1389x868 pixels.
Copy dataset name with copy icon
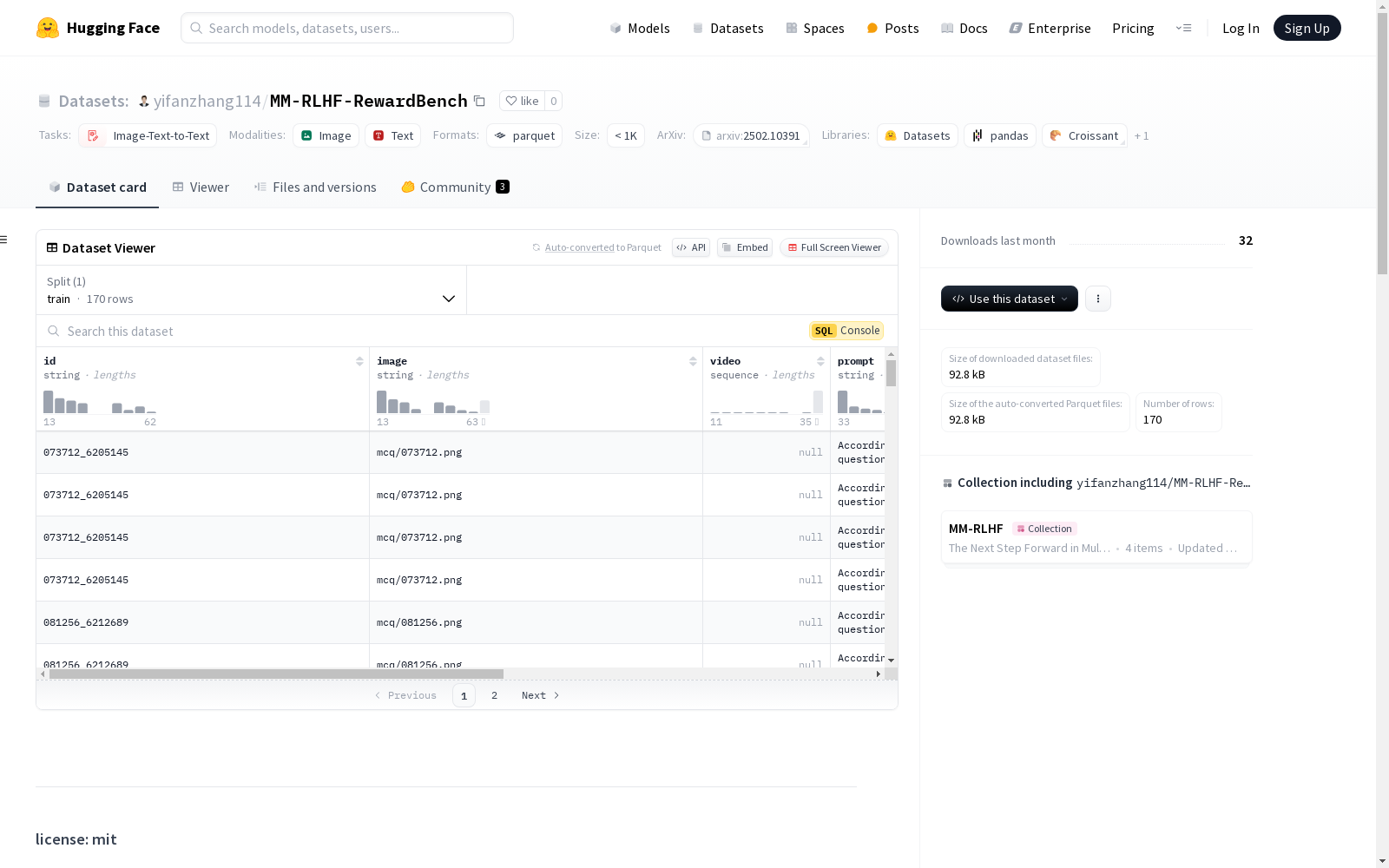coord(479,101)
